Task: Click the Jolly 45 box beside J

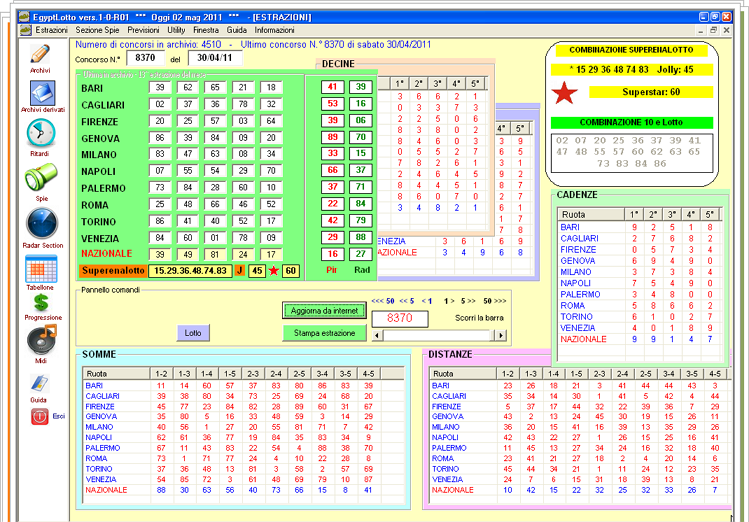Action: (257, 271)
